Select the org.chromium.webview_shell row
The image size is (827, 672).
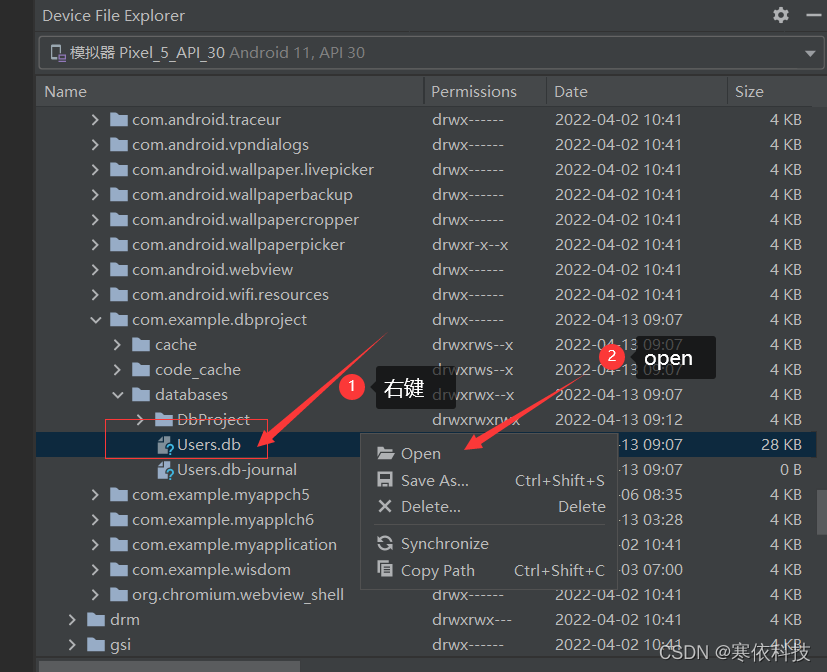click(x=426, y=594)
